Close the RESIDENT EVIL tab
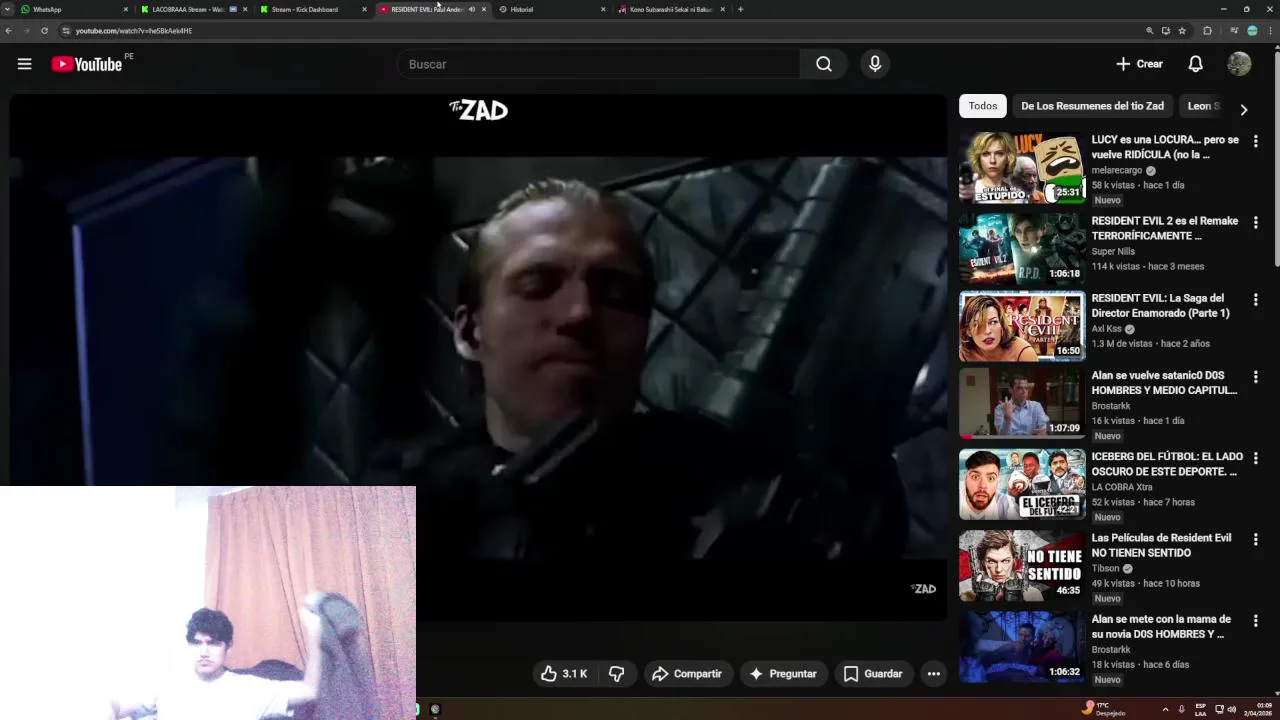Viewport: 1280px width, 720px height. [484, 9]
